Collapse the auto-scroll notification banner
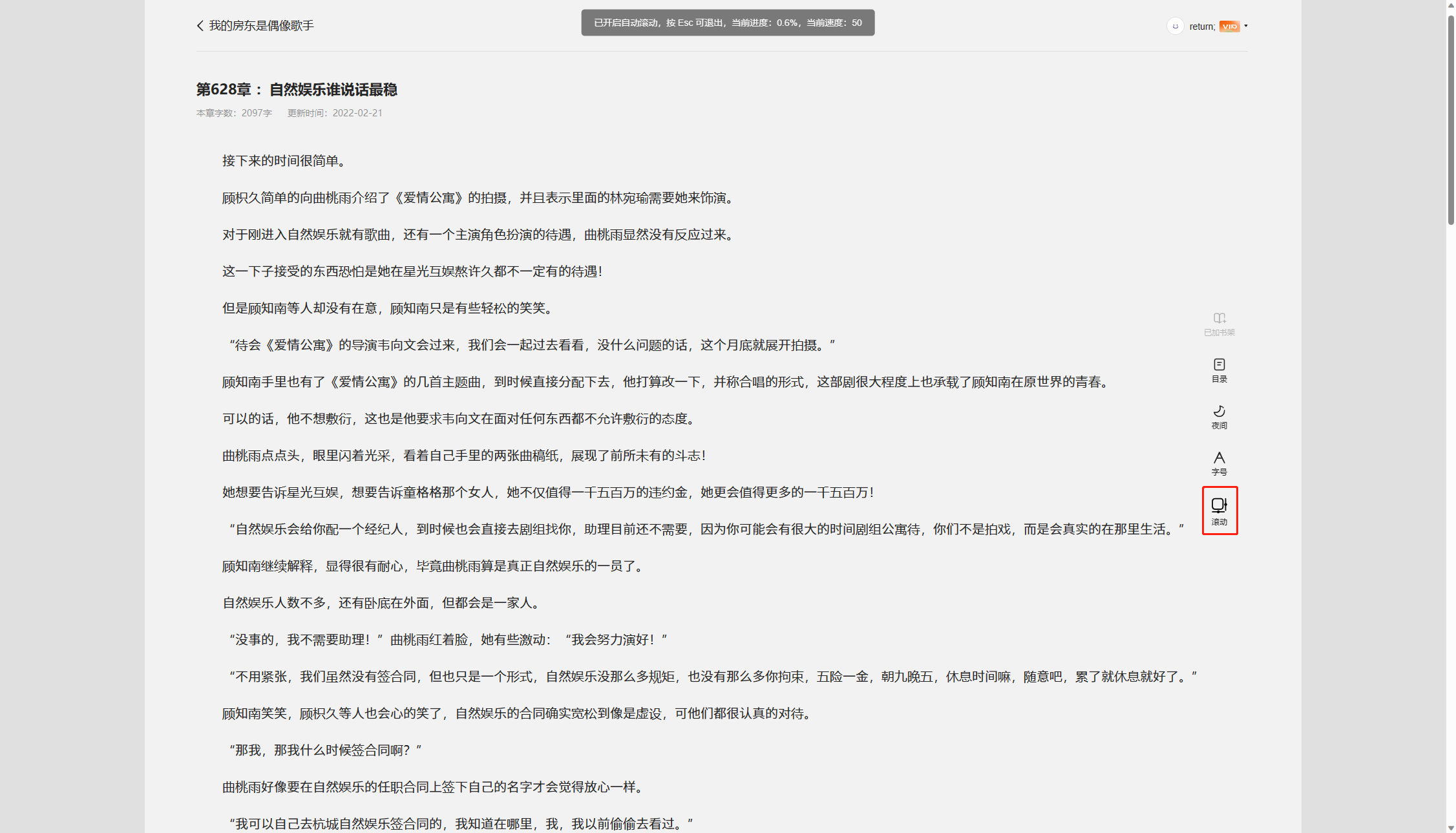 click(728, 22)
